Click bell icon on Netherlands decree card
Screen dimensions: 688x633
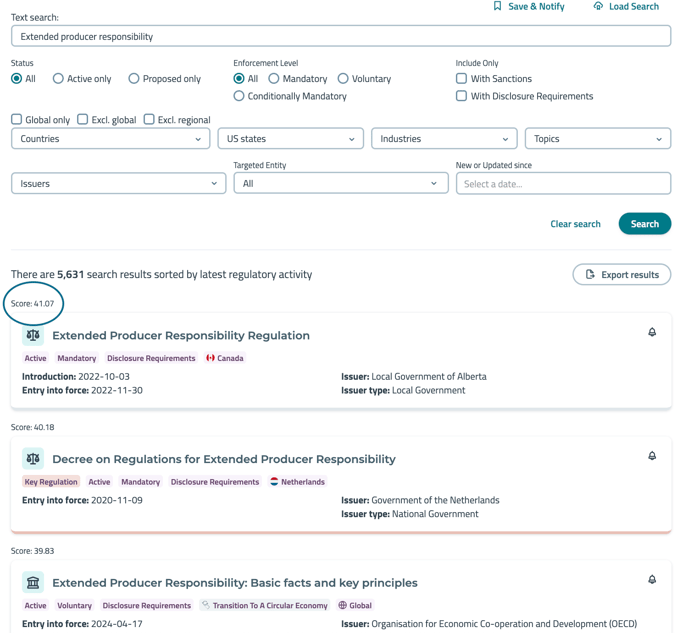coord(652,456)
